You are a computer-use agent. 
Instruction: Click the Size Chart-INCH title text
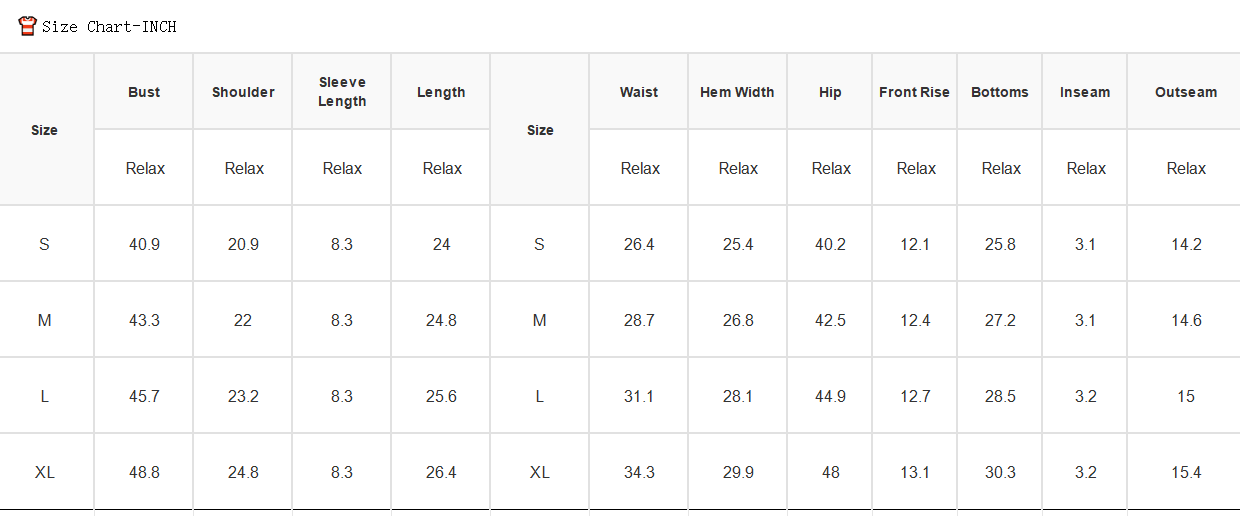(x=109, y=27)
